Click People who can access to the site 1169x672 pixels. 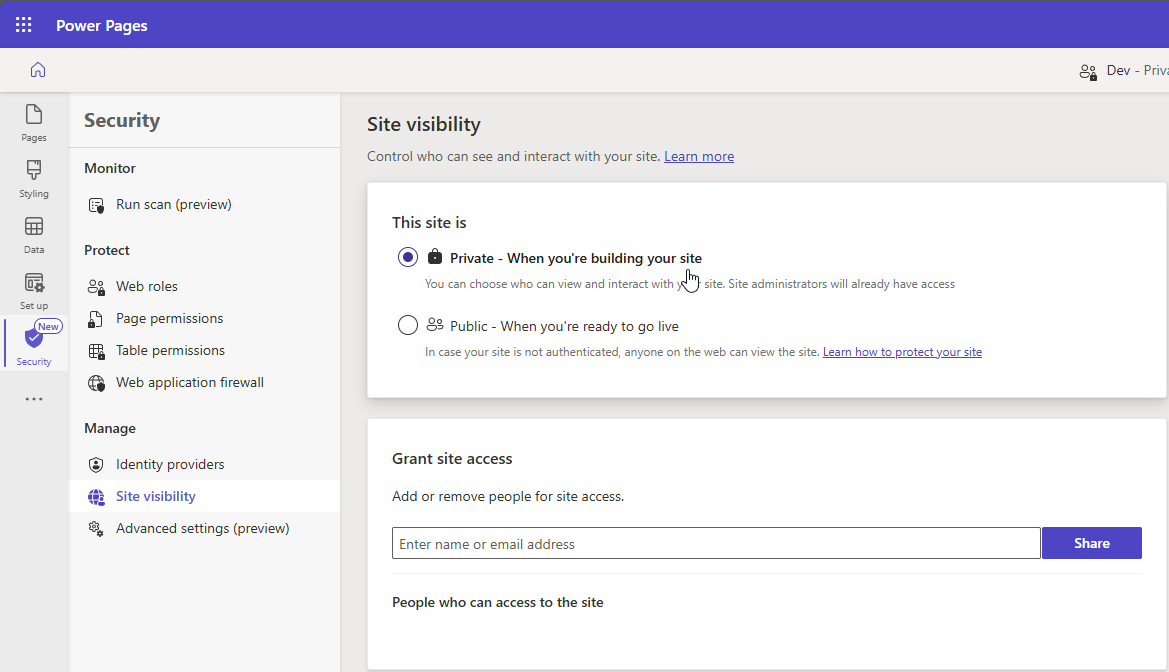497,603
